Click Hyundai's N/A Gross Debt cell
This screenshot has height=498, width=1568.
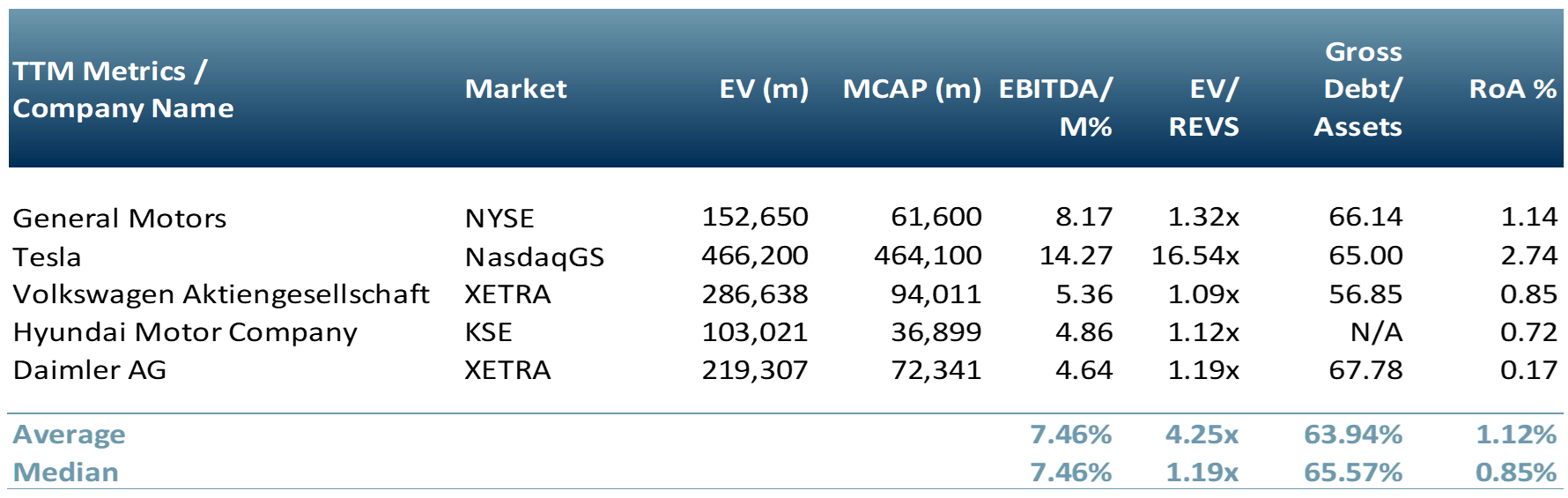click(1376, 332)
